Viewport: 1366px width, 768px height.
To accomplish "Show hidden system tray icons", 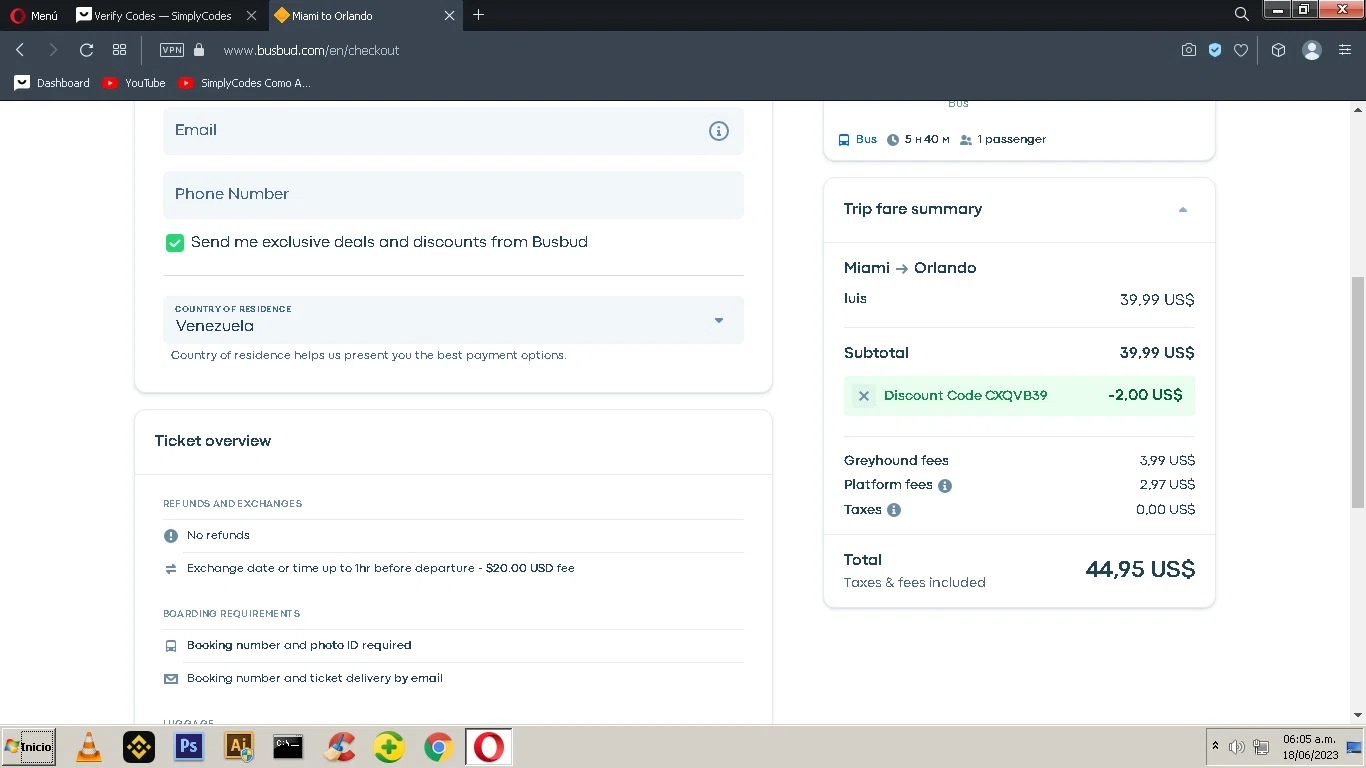I will 1215,746.
